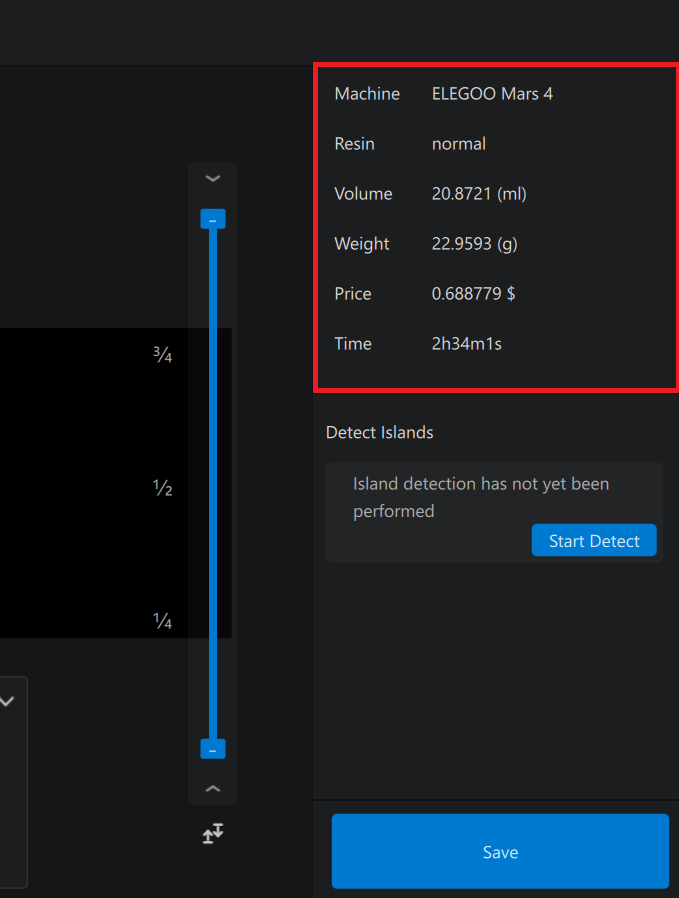Select the ELEGOO Mars 4 machine value
The width and height of the screenshot is (679, 898).
(x=492, y=94)
